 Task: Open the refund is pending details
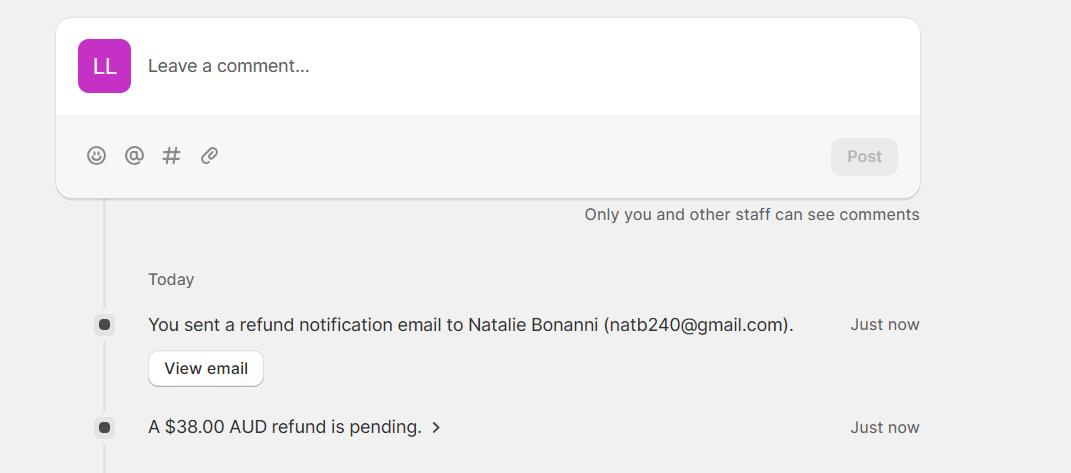point(285,427)
